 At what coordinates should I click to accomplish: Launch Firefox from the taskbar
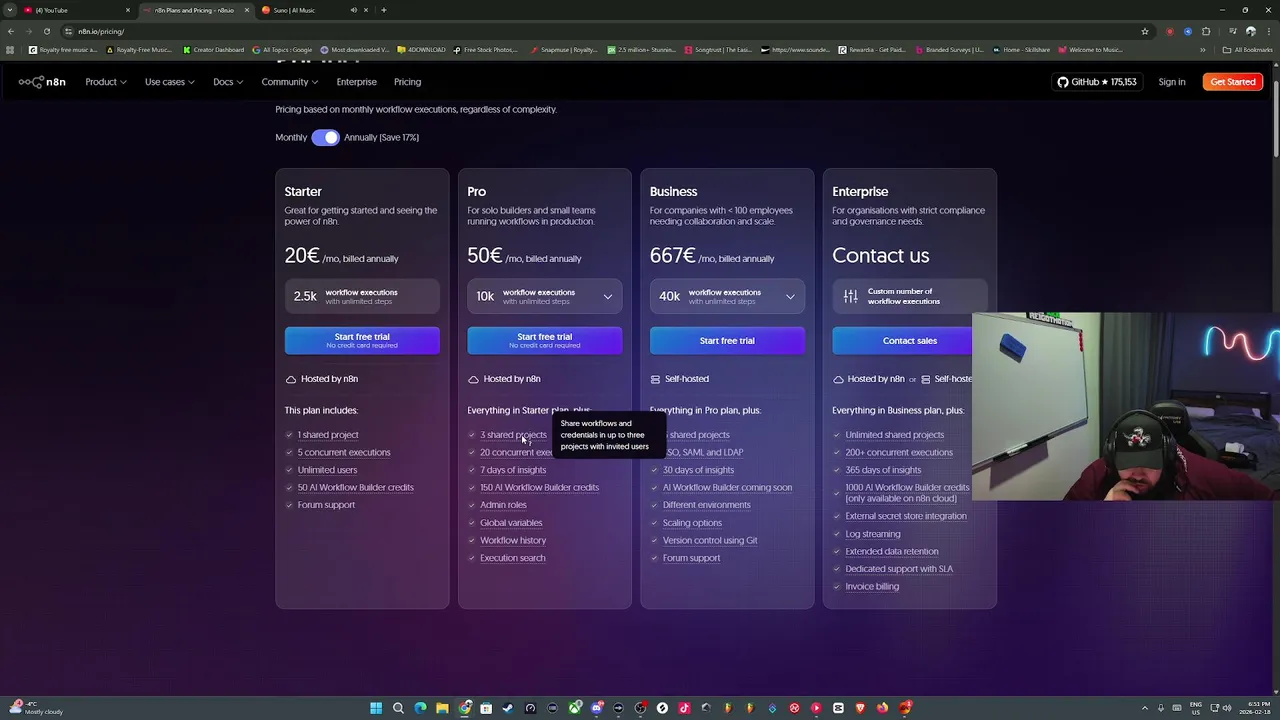882,708
